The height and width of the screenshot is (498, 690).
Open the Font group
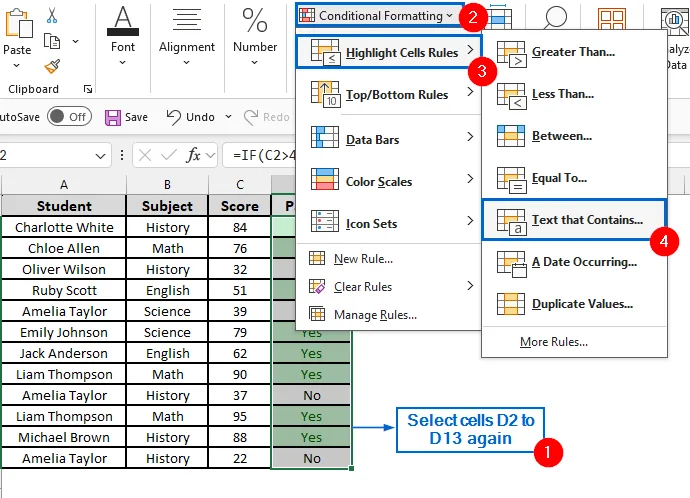point(123,36)
